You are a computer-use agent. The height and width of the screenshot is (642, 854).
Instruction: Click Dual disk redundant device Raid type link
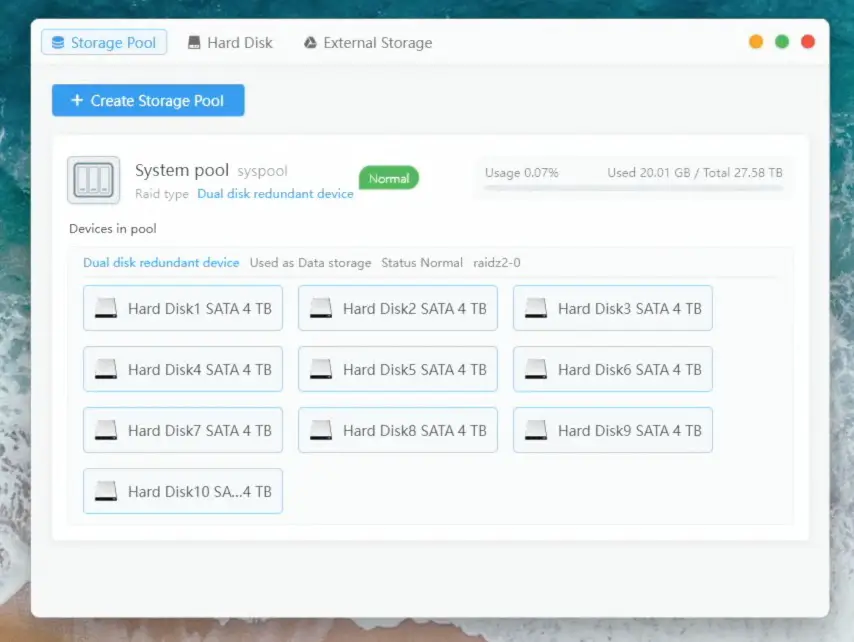pyautogui.click(x=275, y=194)
